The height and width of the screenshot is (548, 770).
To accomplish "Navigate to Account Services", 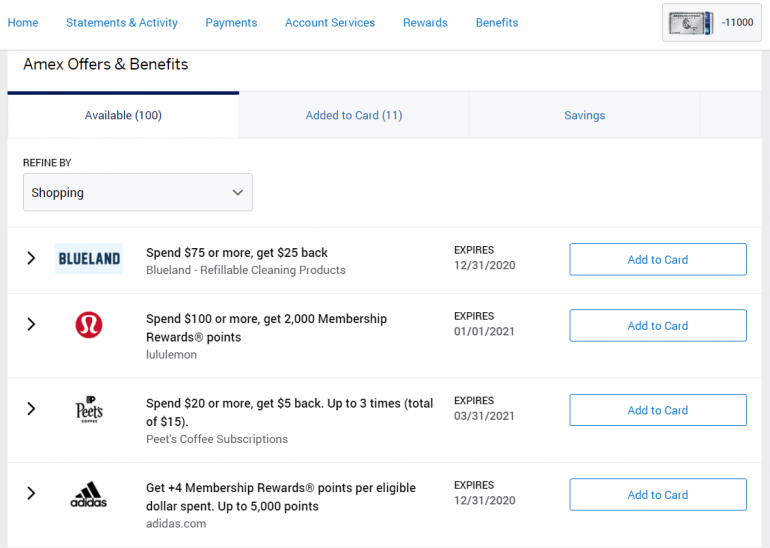I will 330,22.
